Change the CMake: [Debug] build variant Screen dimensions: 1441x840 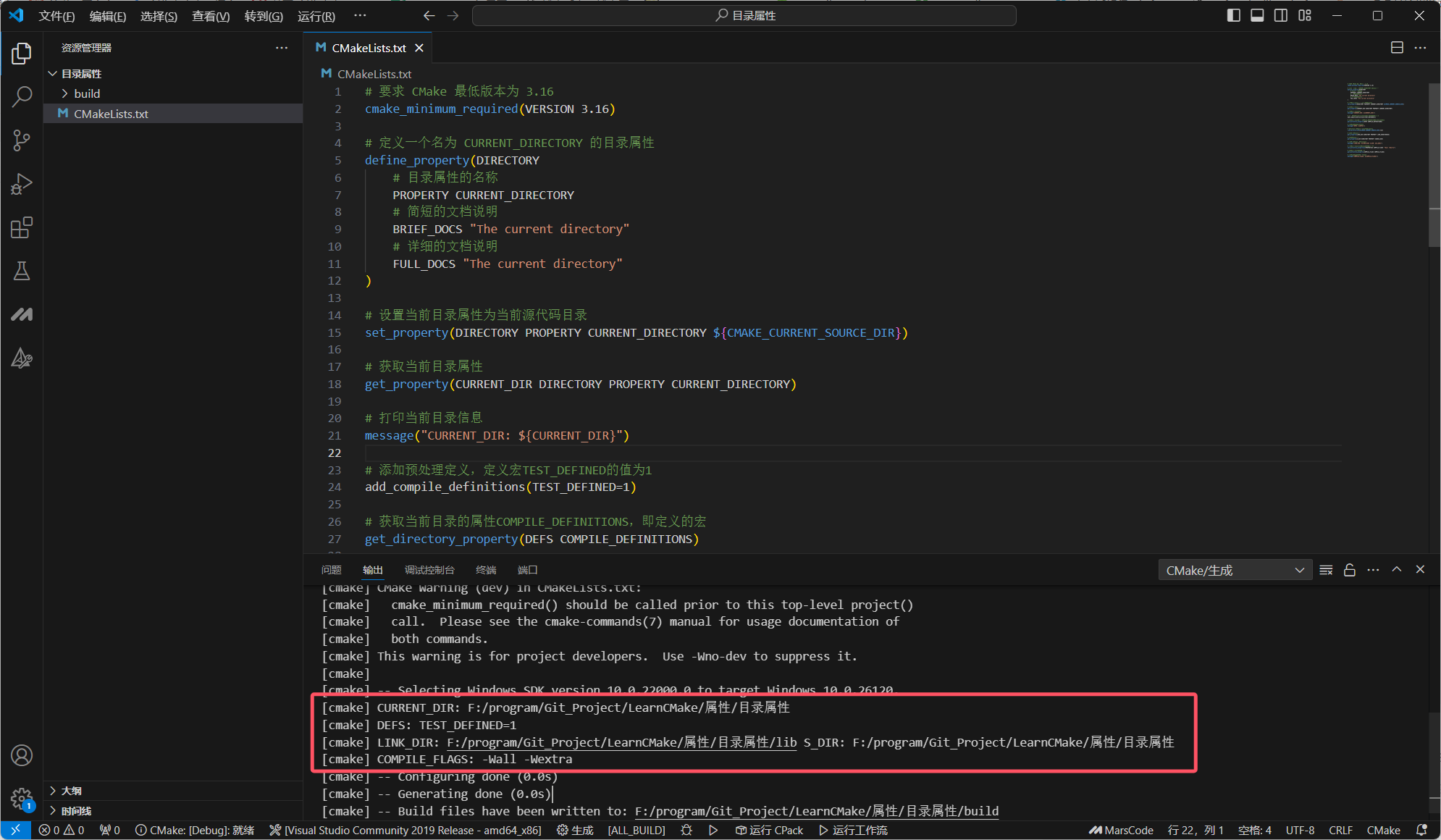[195, 830]
